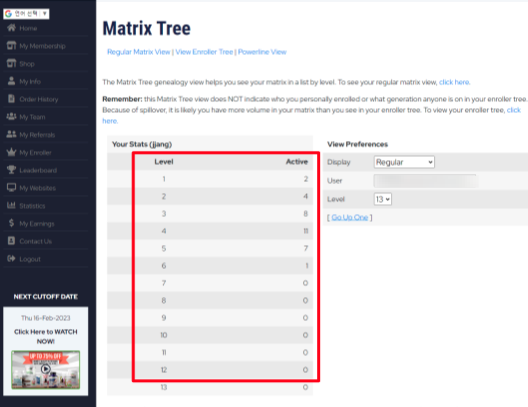
Task: Follow 'click here' link for regular matrix view
Action: click(454, 82)
